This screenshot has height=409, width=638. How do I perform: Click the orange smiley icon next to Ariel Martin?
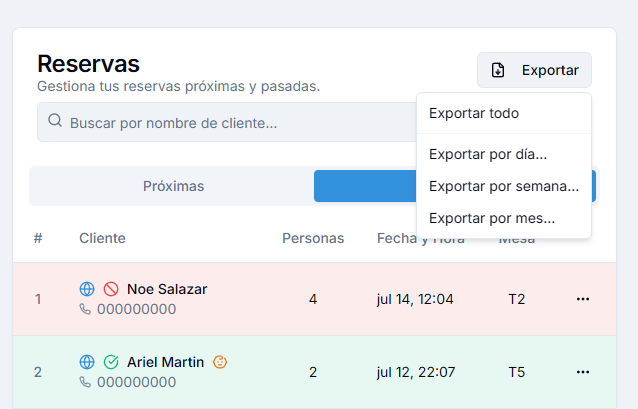[221, 362]
